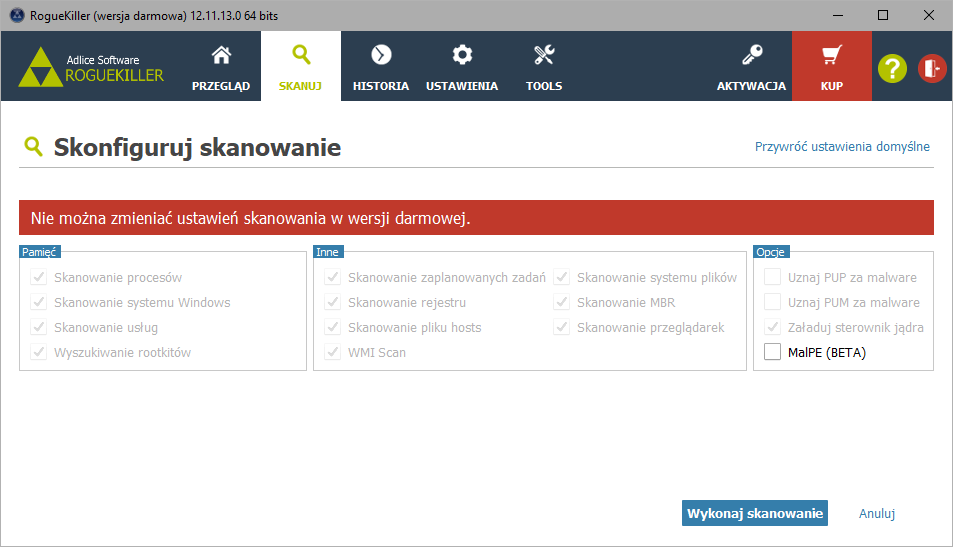Toggle WMI Scan checkbox
This screenshot has width=953, height=547.
click(x=332, y=352)
